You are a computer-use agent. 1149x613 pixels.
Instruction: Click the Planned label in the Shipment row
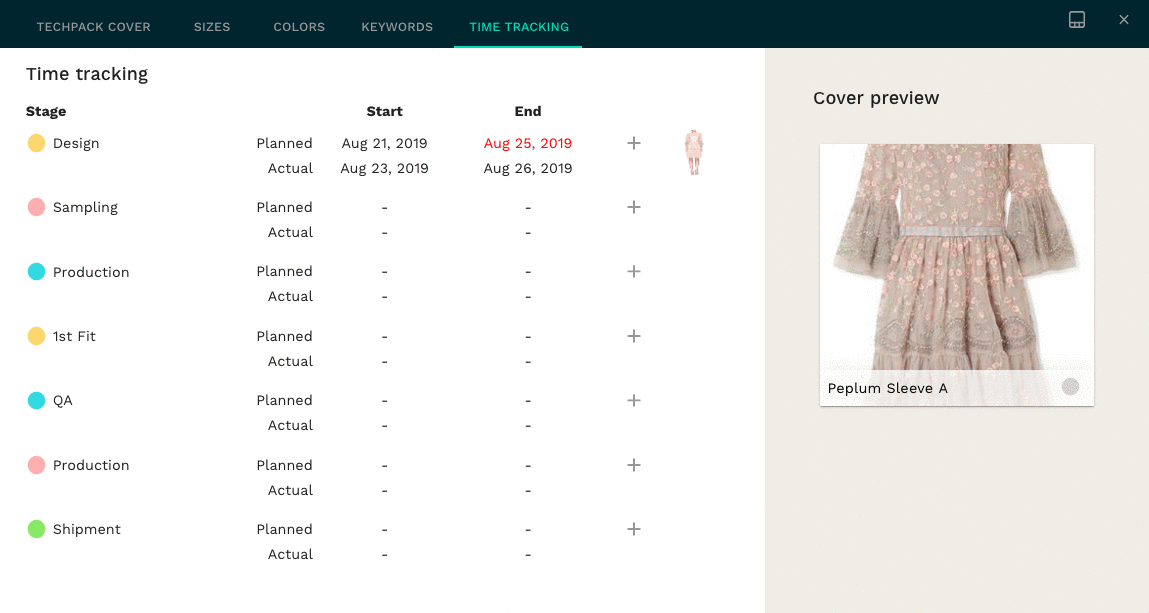[284, 530]
